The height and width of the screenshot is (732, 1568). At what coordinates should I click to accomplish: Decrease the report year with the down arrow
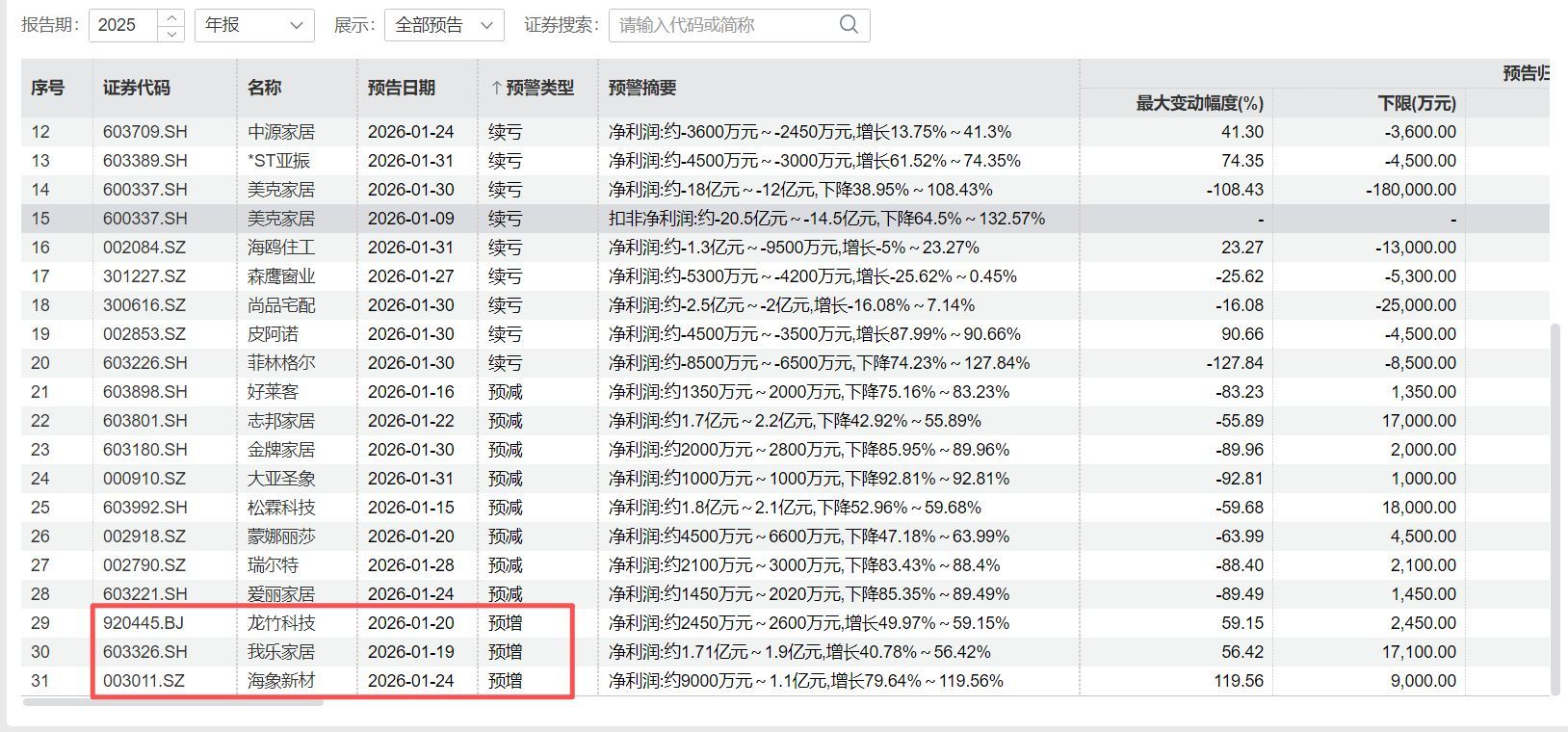[170, 33]
